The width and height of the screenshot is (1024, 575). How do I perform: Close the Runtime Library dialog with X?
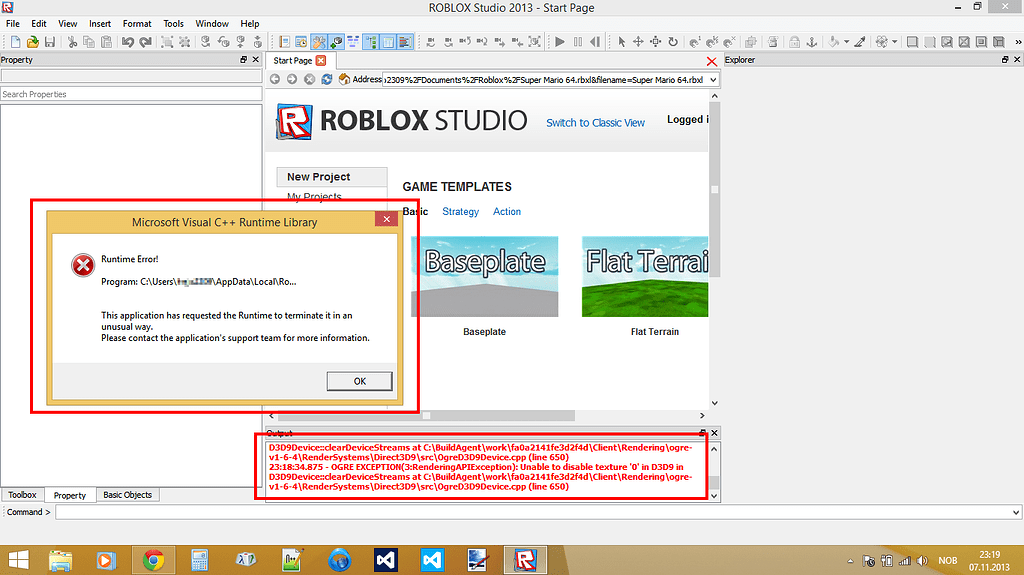click(387, 219)
